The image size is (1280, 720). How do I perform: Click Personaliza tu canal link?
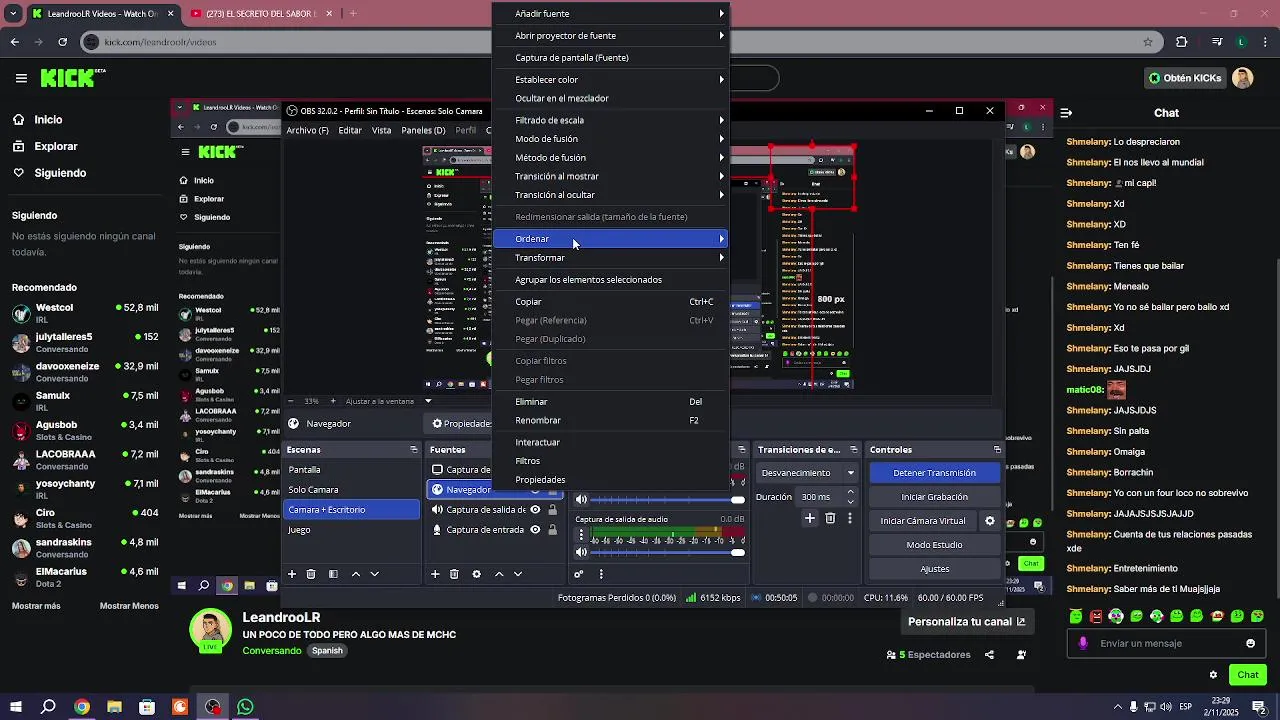(966, 622)
